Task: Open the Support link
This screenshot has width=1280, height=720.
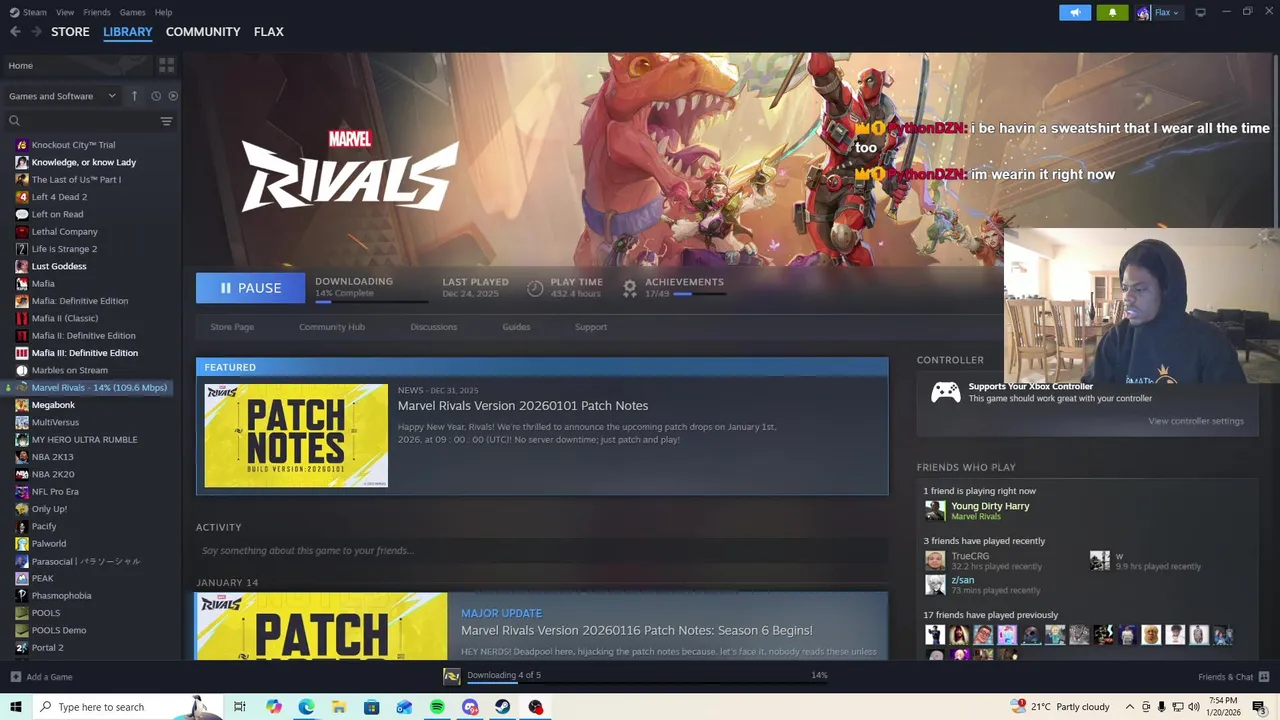Action: (x=591, y=327)
